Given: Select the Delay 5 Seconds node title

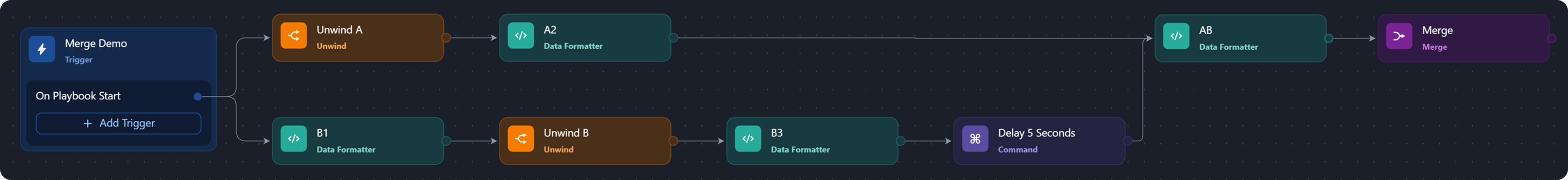Looking at the screenshot, I should 1037,133.
